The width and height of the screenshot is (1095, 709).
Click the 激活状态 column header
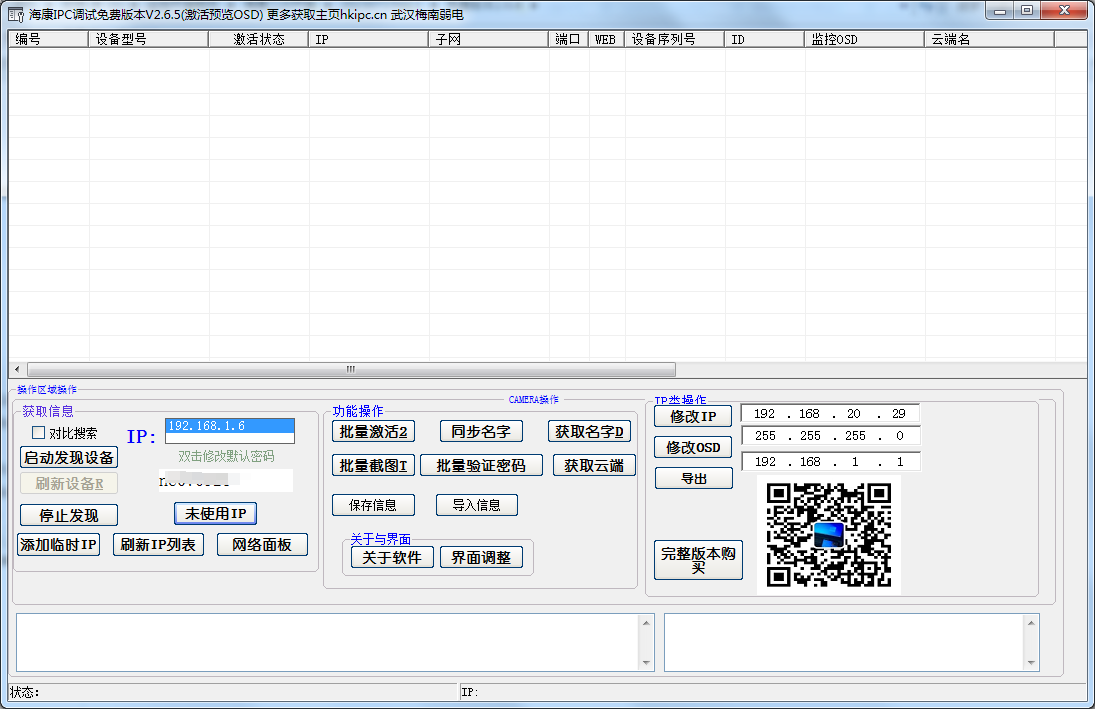[x=259, y=39]
